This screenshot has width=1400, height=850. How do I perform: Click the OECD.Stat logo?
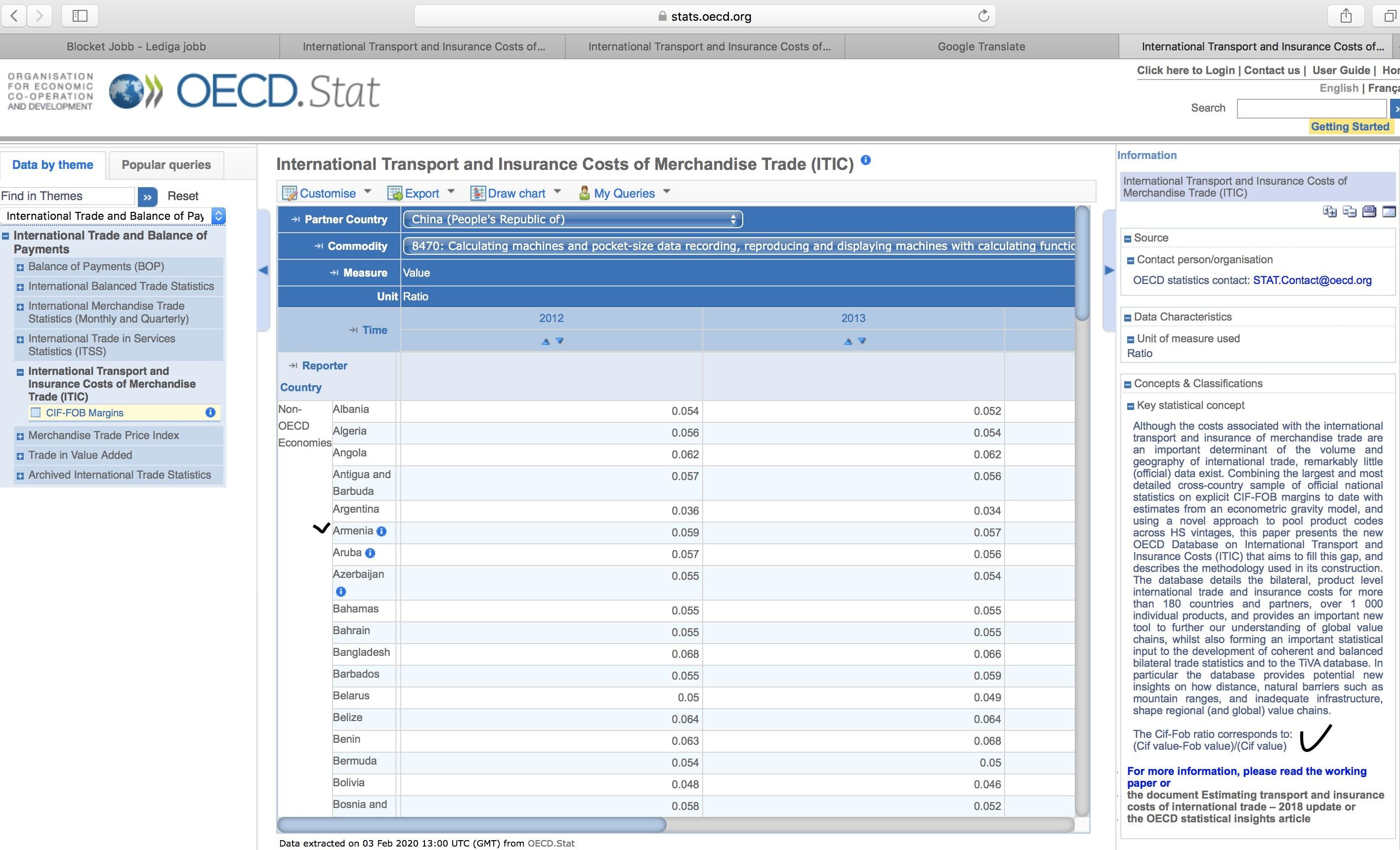(x=244, y=91)
